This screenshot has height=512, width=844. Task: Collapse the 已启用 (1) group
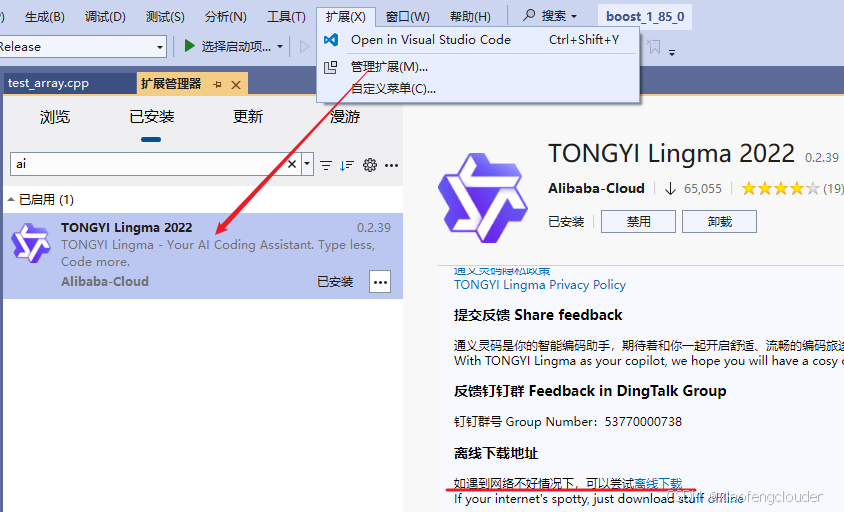point(11,200)
